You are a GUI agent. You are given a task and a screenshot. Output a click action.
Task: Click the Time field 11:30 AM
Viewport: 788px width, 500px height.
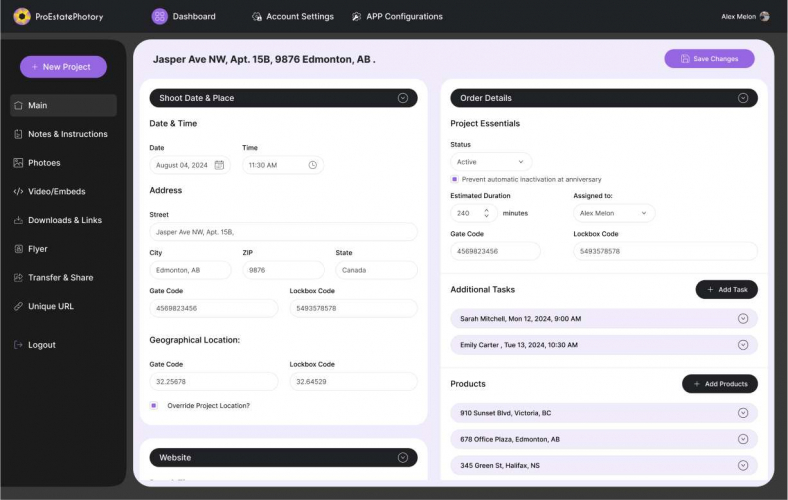click(x=283, y=165)
